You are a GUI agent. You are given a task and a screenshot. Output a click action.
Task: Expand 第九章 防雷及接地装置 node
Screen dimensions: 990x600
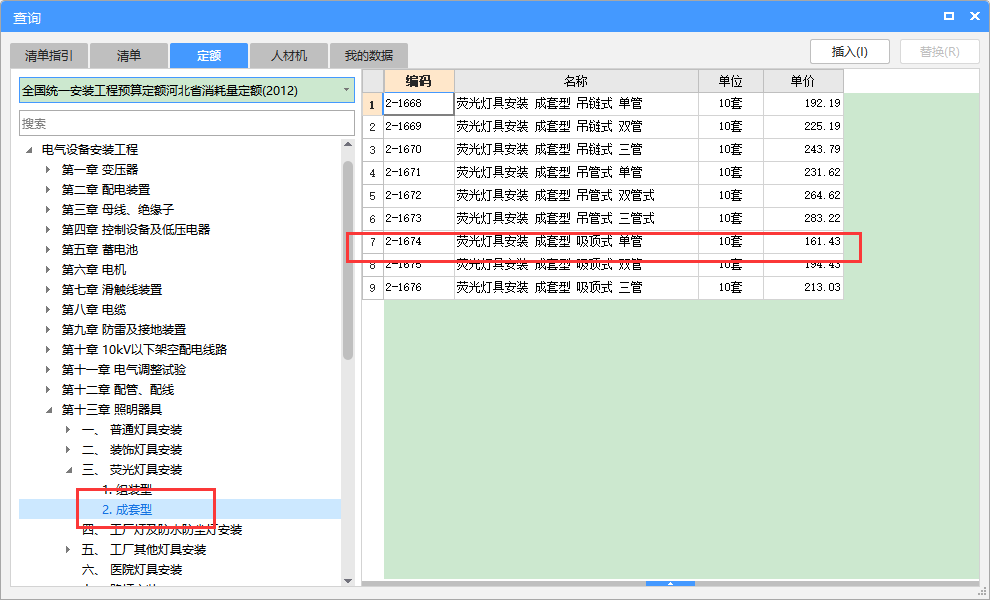48,330
